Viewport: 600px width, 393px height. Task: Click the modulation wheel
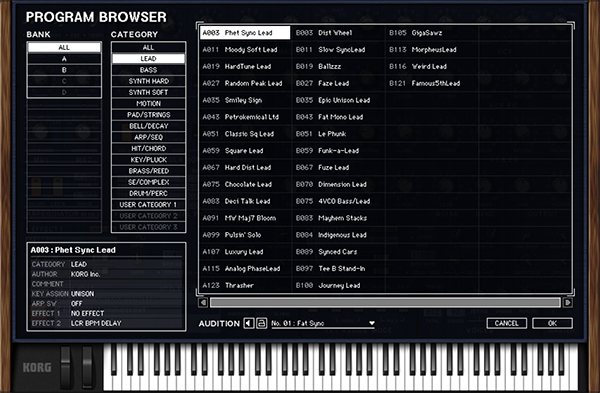88,367
